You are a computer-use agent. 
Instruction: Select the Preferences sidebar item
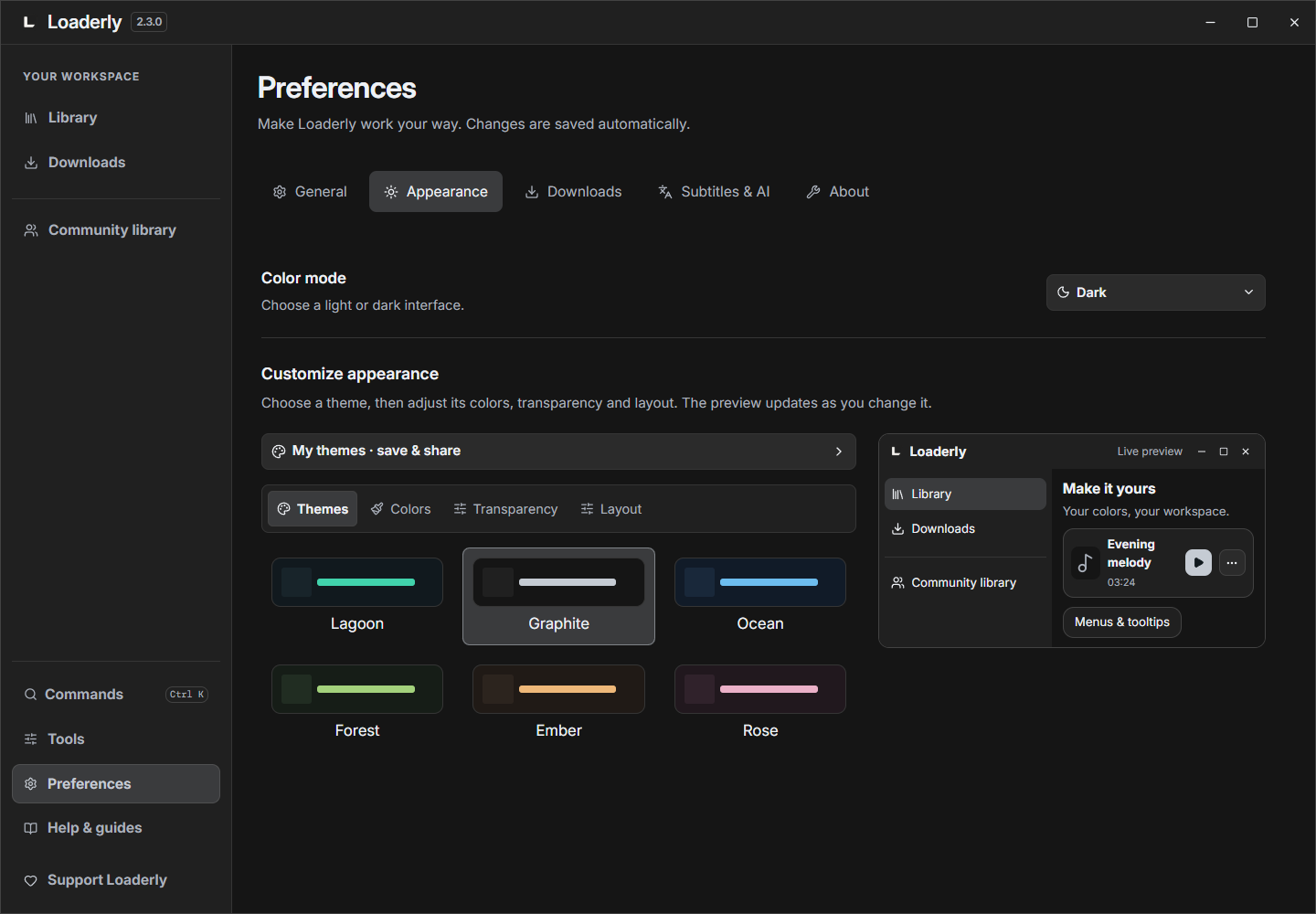[x=116, y=784]
